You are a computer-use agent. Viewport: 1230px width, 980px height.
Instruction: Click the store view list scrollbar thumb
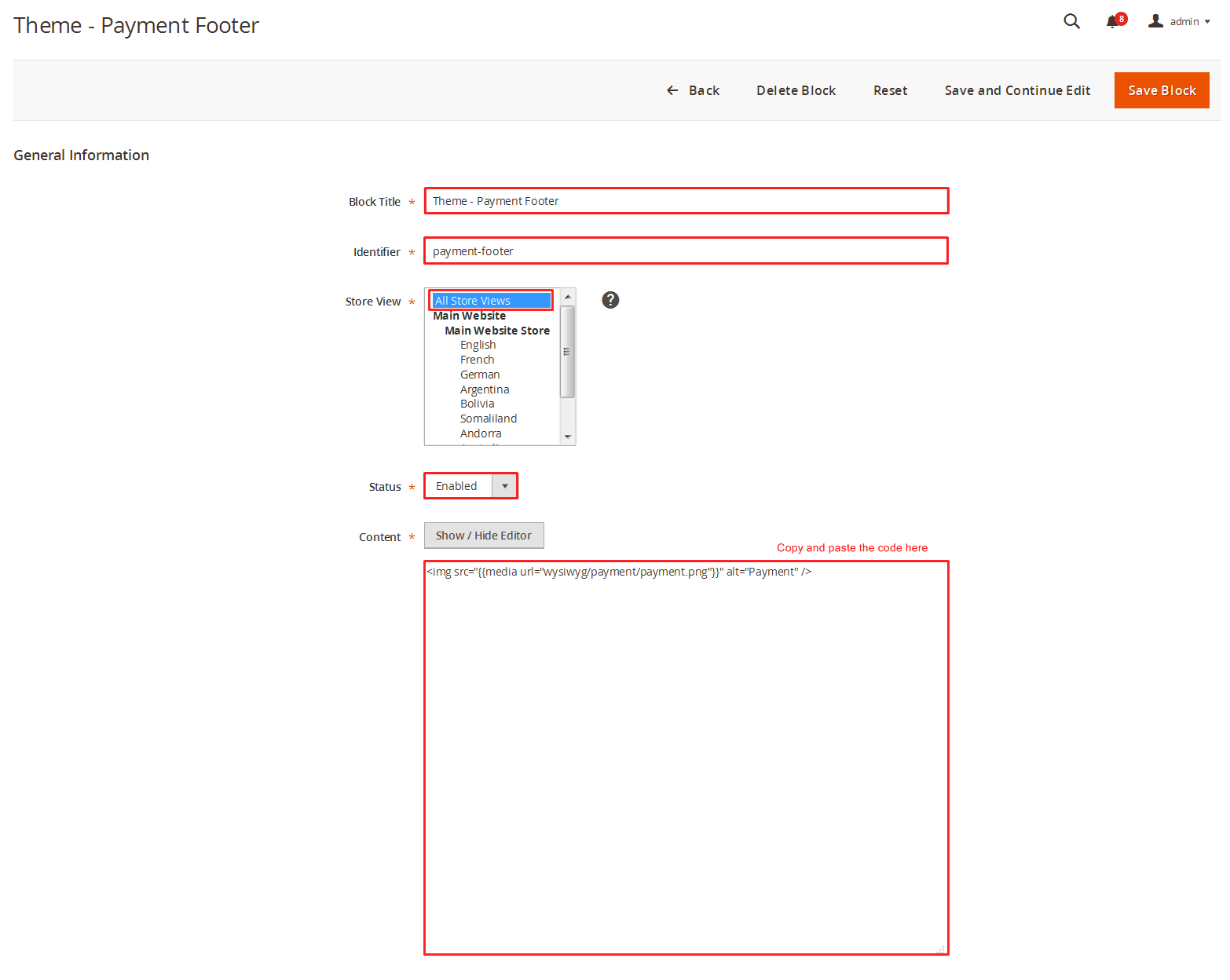[567, 351]
